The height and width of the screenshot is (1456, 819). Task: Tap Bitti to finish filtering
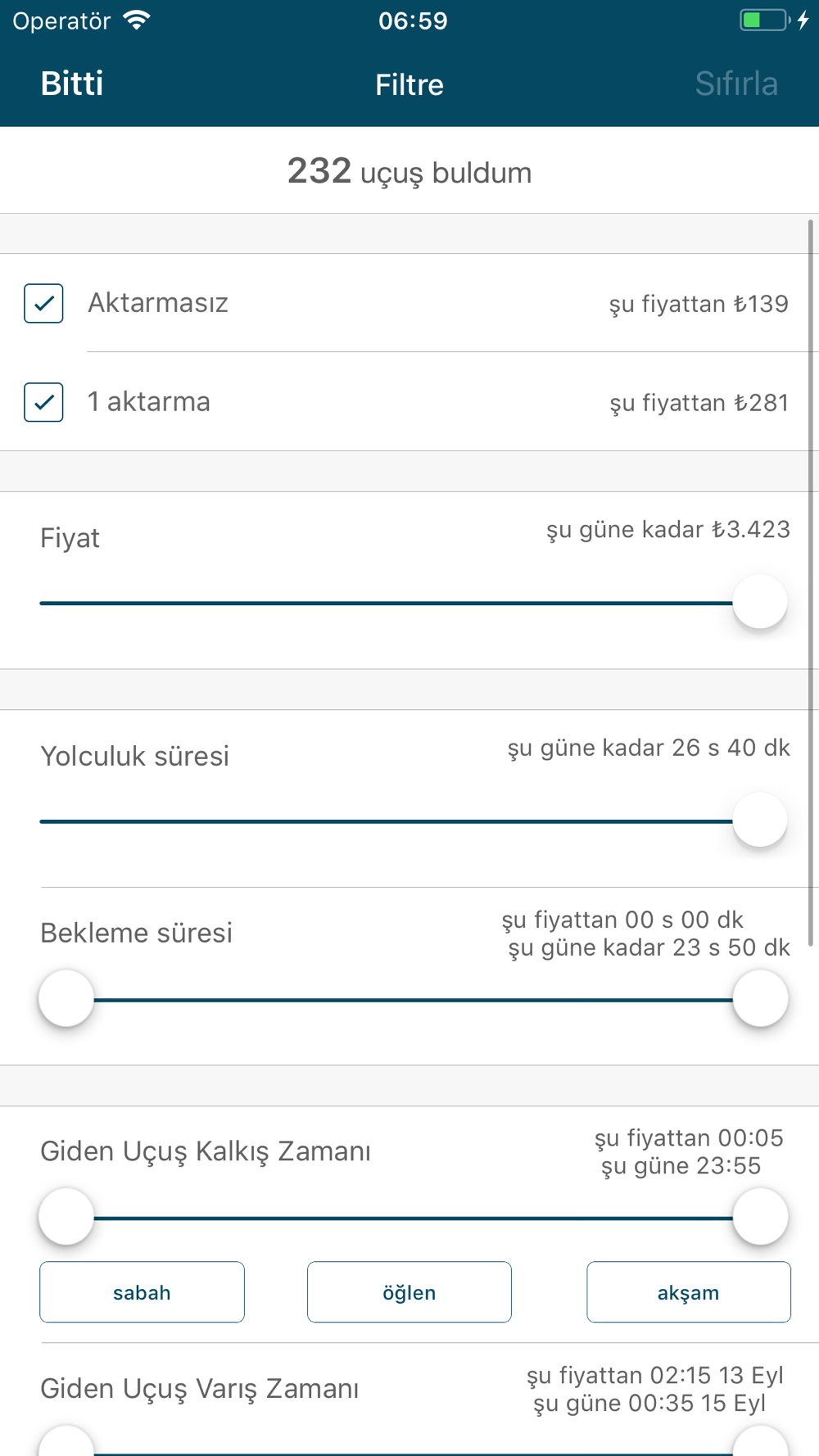[72, 84]
